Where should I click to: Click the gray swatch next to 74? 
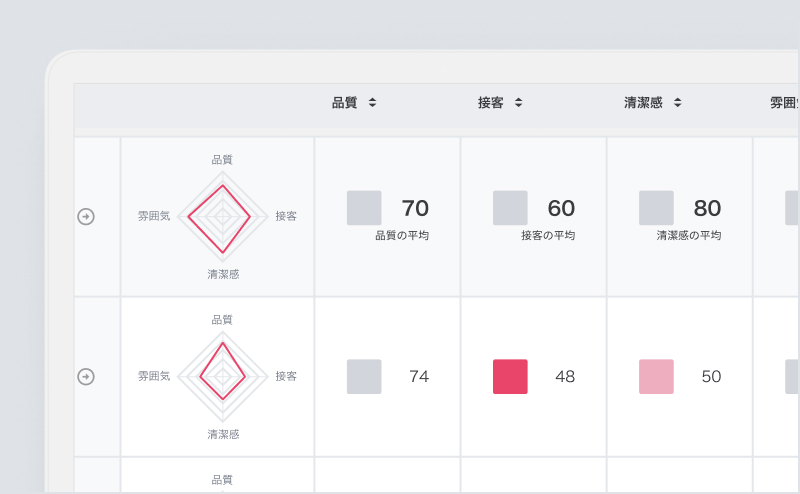pos(364,377)
